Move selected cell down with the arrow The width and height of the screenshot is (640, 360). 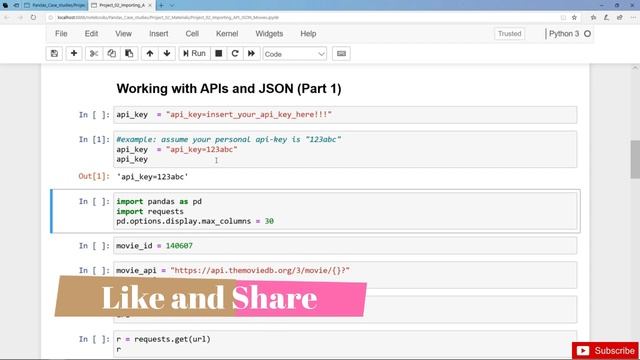167,53
